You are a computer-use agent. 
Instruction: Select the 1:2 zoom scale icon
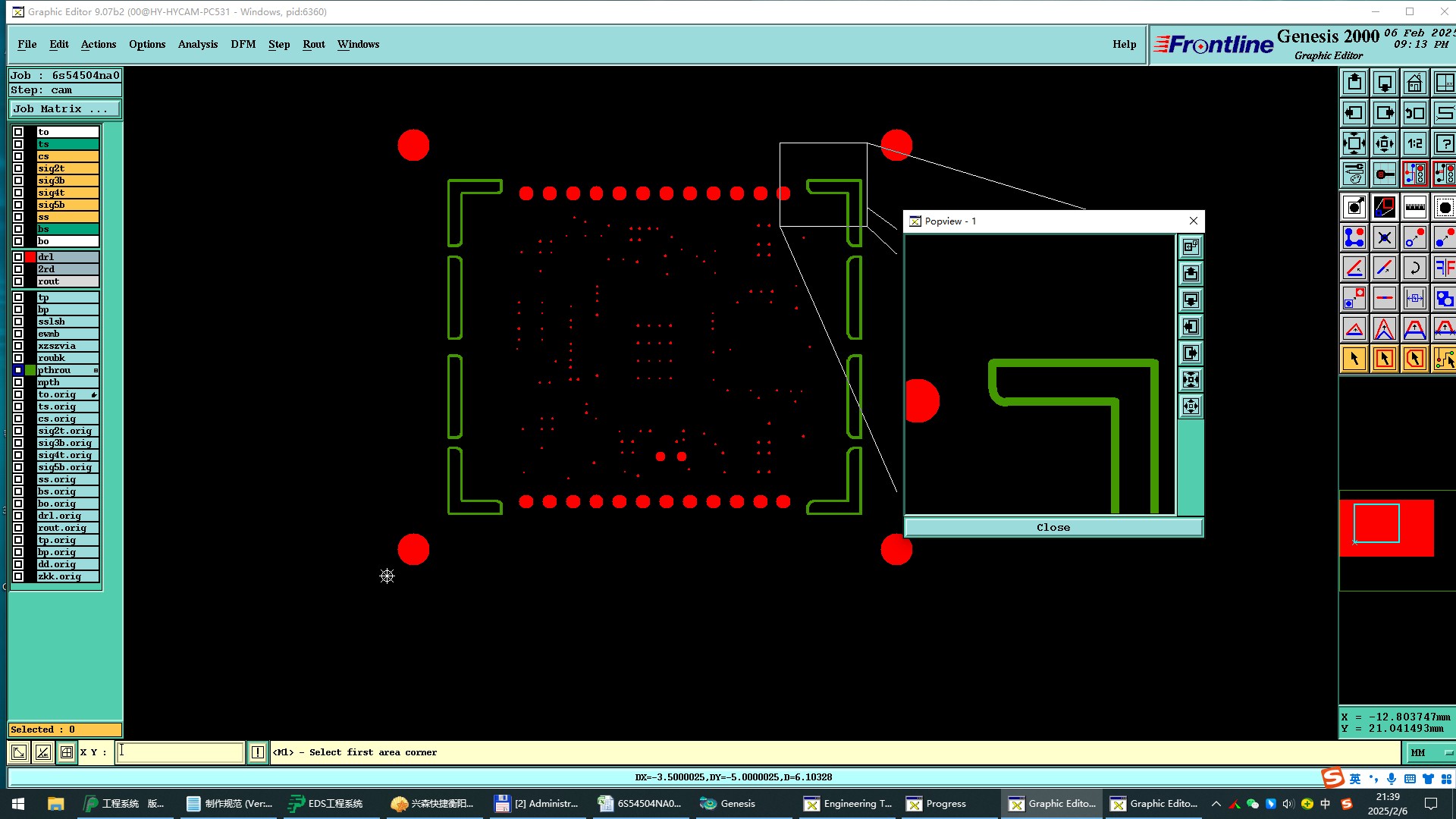(x=1414, y=143)
